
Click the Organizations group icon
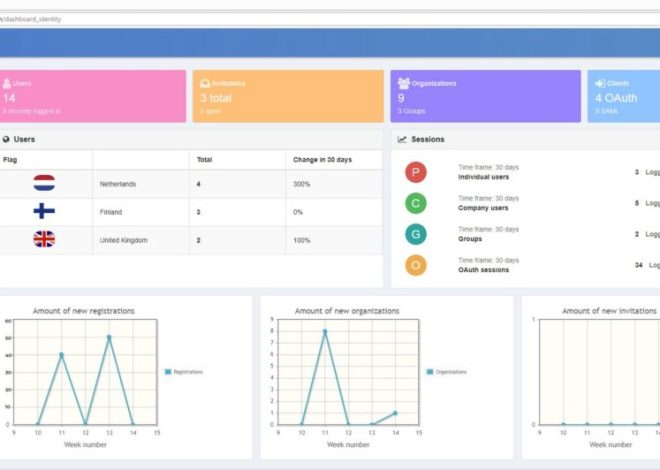pyautogui.click(x=404, y=83)
